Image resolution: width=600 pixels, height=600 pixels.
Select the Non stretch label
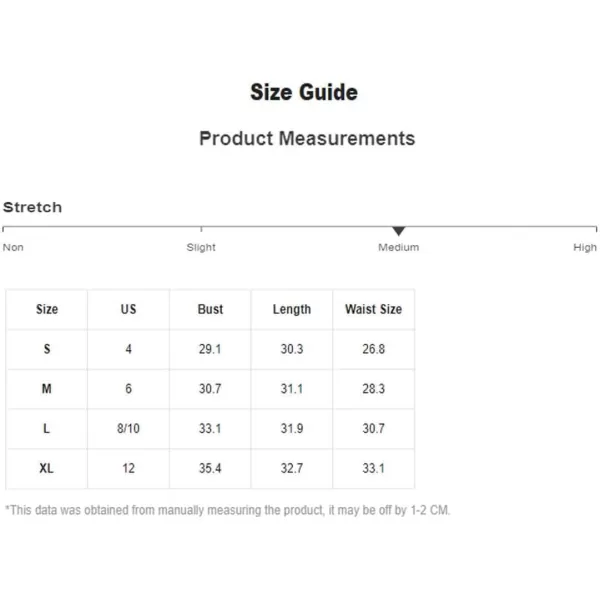click(13, 247)
